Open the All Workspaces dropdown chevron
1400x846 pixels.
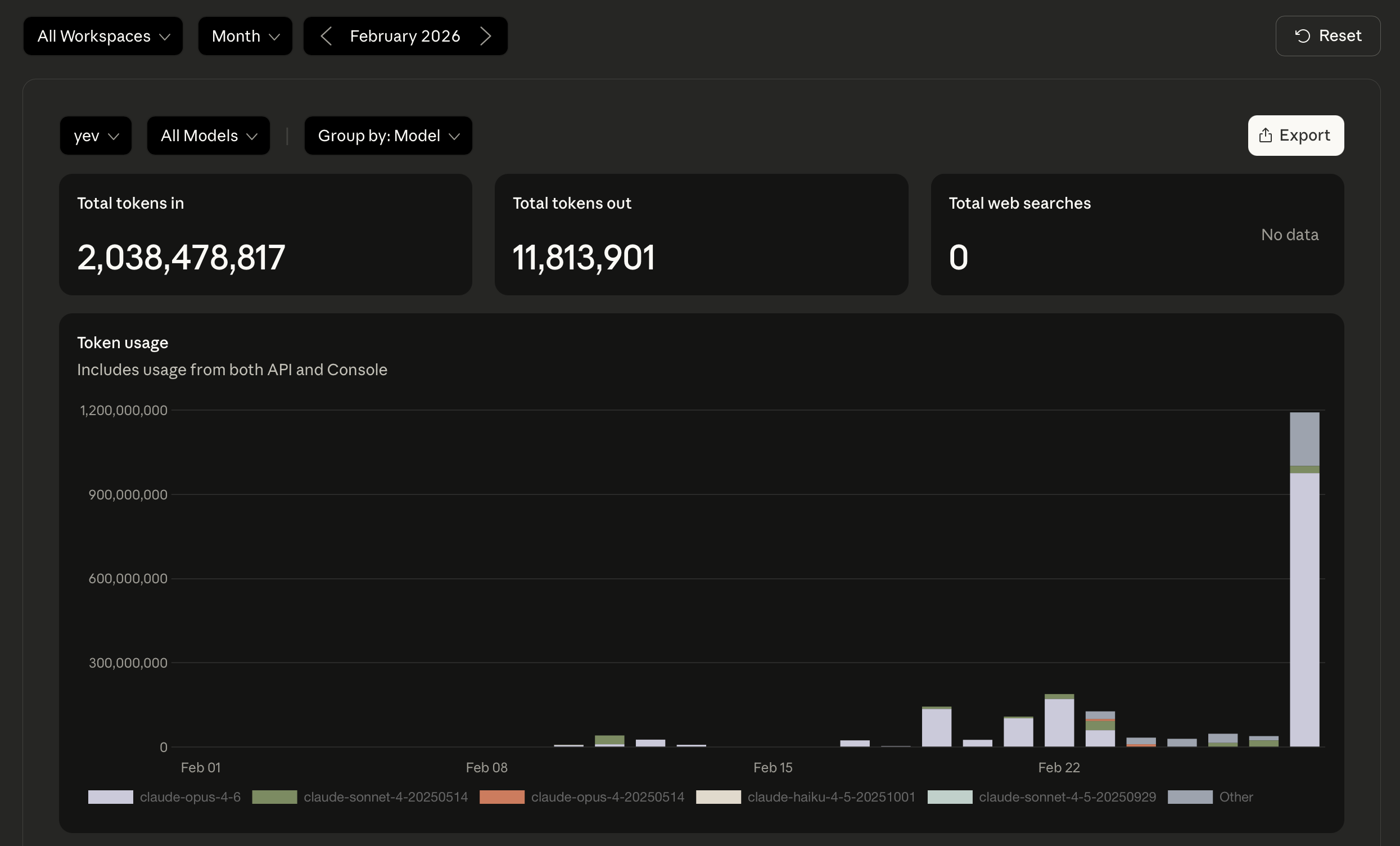click(x=165, y=37)
